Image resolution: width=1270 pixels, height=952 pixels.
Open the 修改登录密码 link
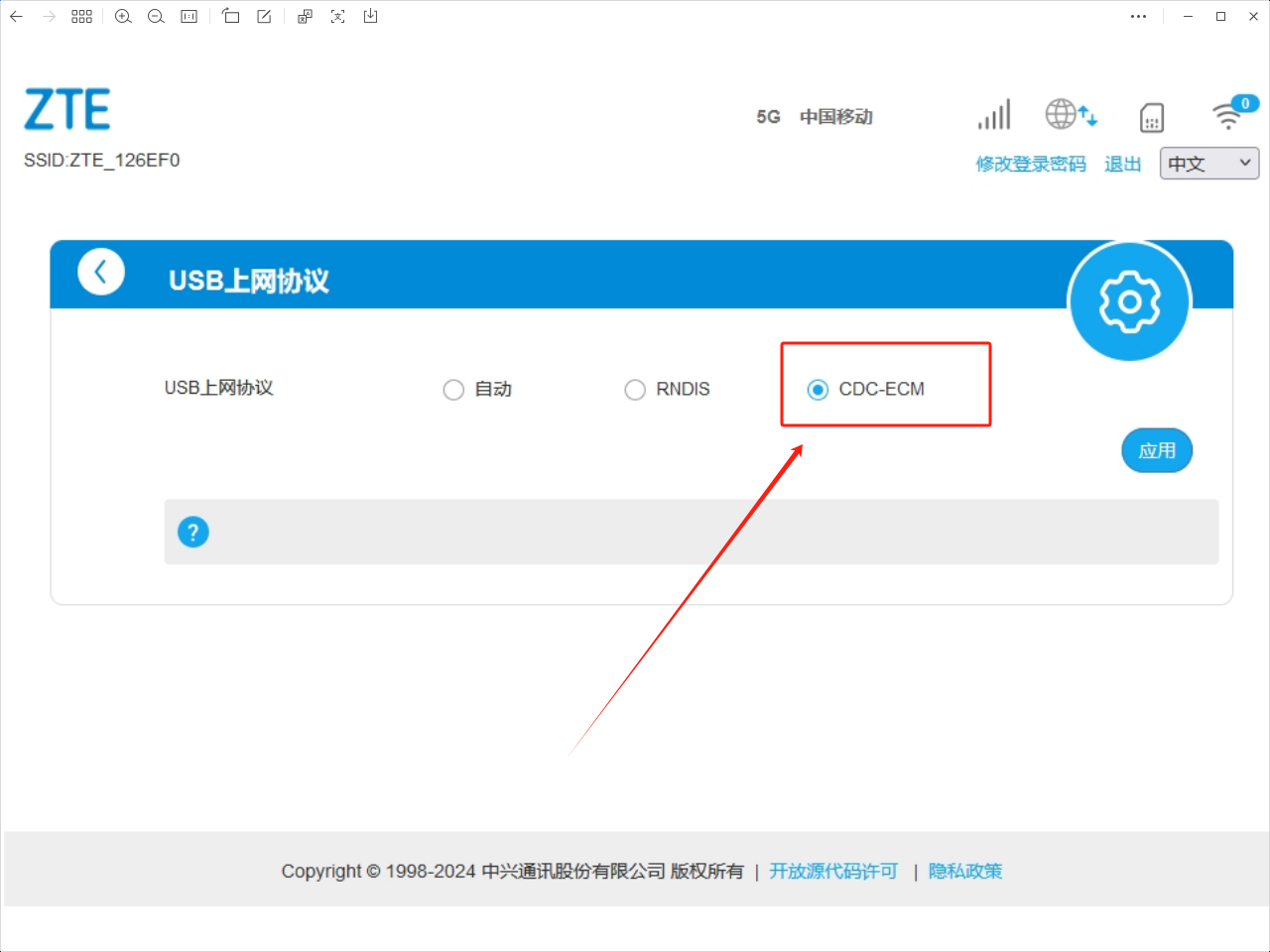pos(1031,164)
